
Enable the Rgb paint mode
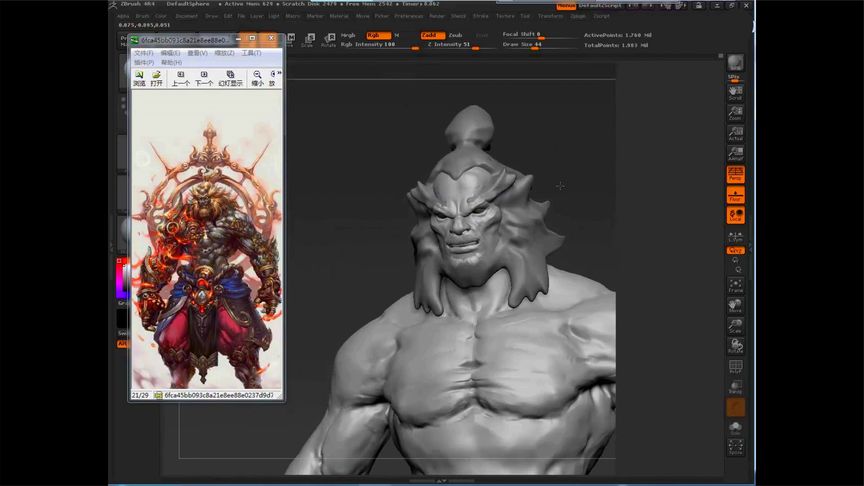click(378, 35)
